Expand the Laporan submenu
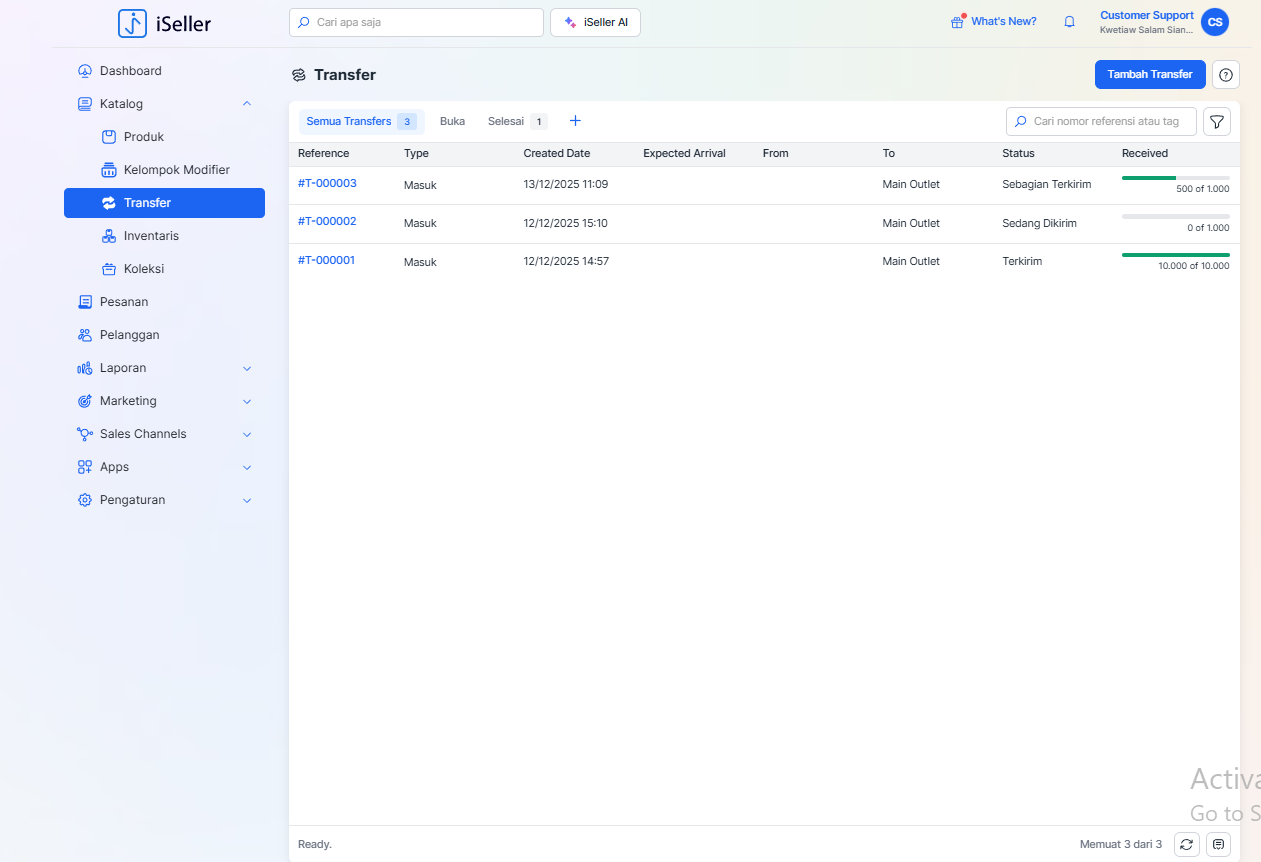This screenshot has height=862, width=1261. (x=247, y=368)
